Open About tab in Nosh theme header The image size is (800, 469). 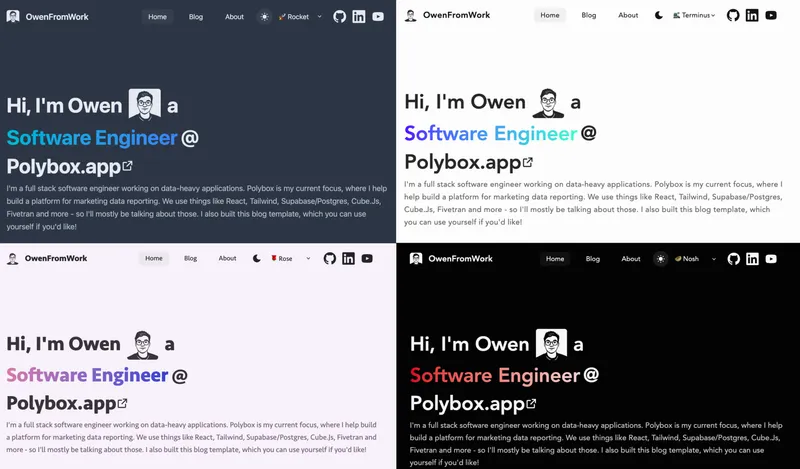631,259
